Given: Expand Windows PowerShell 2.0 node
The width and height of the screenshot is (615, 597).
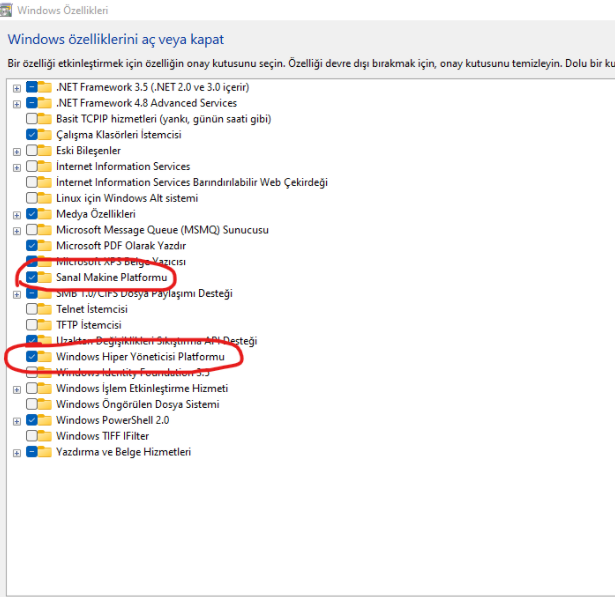Looking at the screenshot, I should click(x=16, y=421).
